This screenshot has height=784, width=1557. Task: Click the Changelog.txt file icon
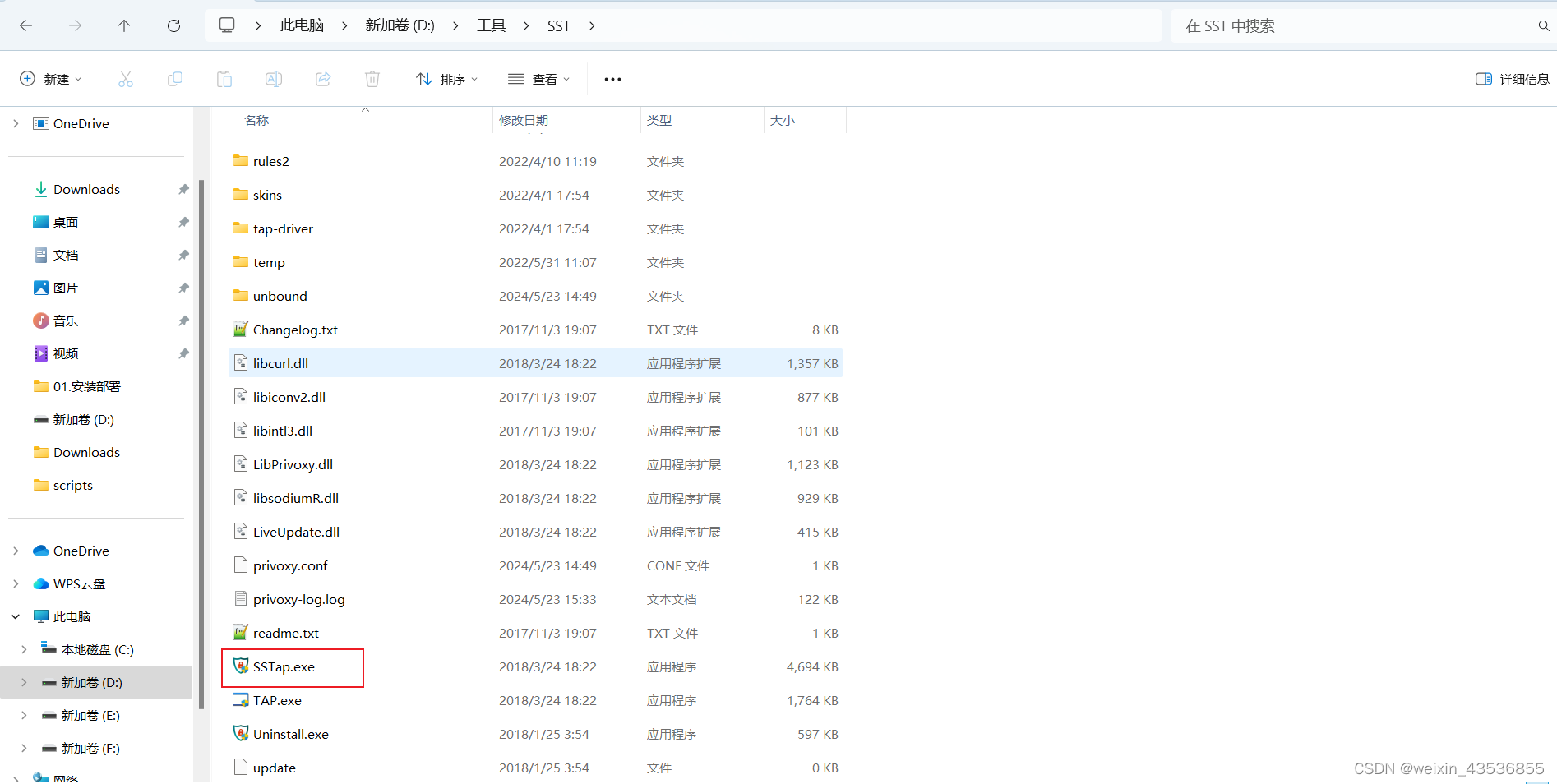[241, 330]
